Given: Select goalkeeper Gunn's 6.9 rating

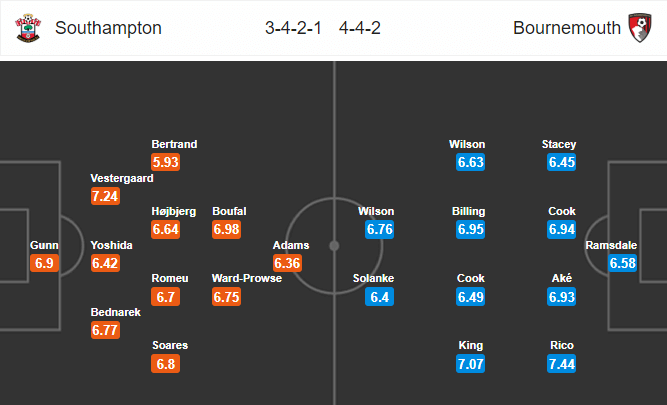Looking at the screenshot, I should point(44,263).
